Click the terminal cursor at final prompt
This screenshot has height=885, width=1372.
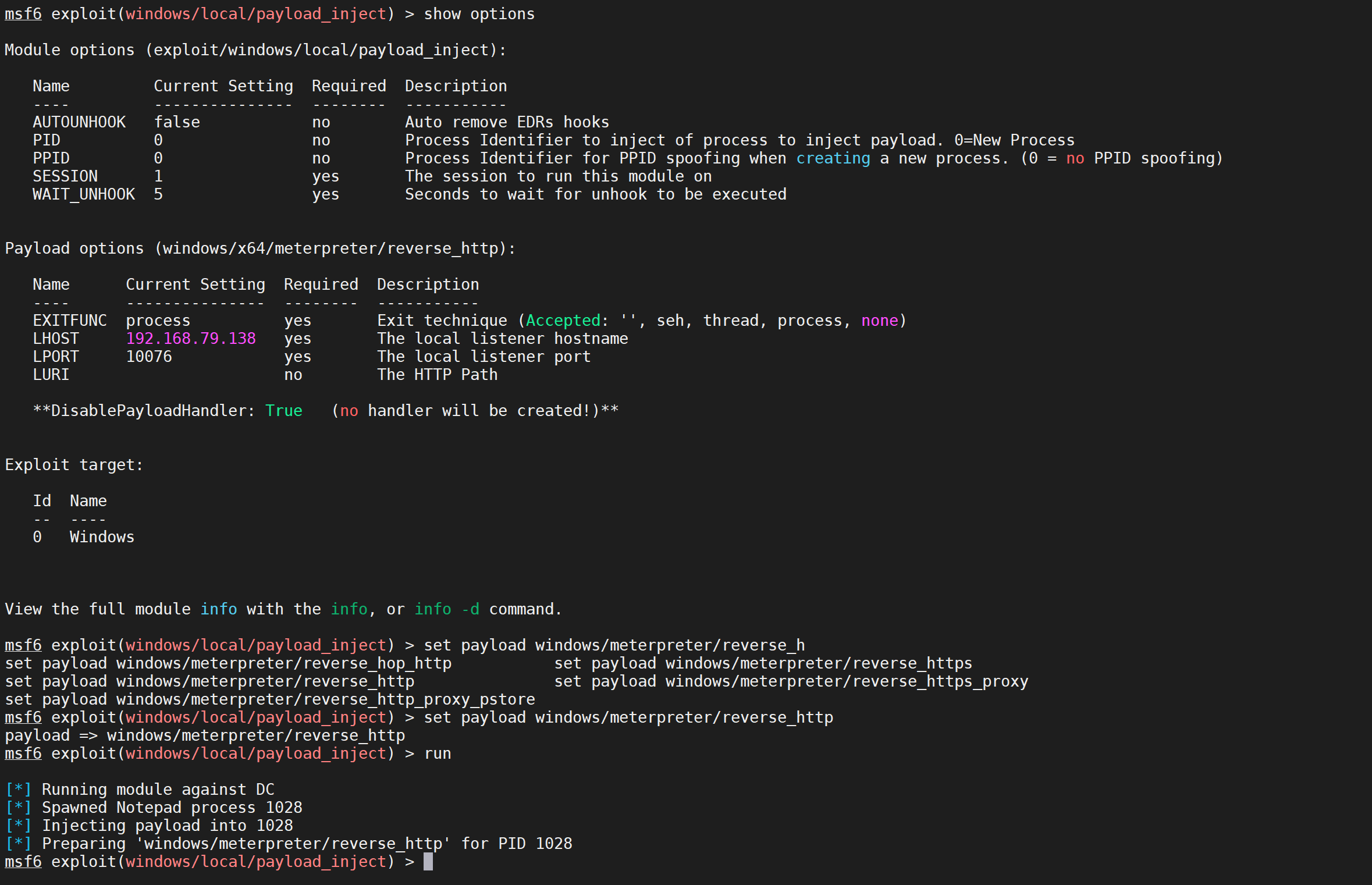[428, 862]
